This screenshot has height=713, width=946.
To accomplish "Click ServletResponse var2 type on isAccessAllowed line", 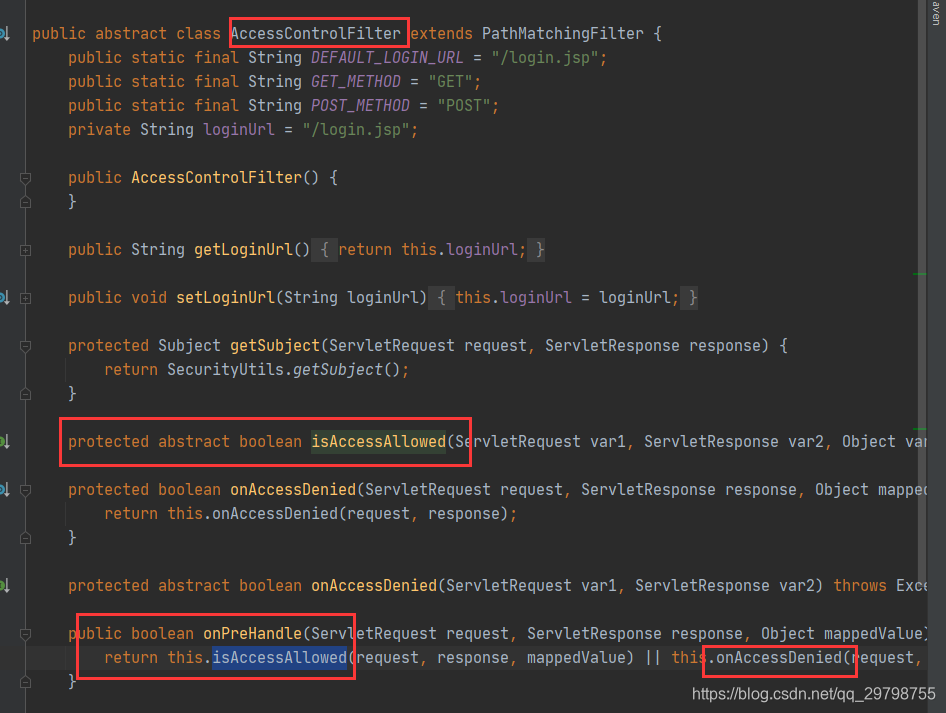I will [x=711, y=442].
